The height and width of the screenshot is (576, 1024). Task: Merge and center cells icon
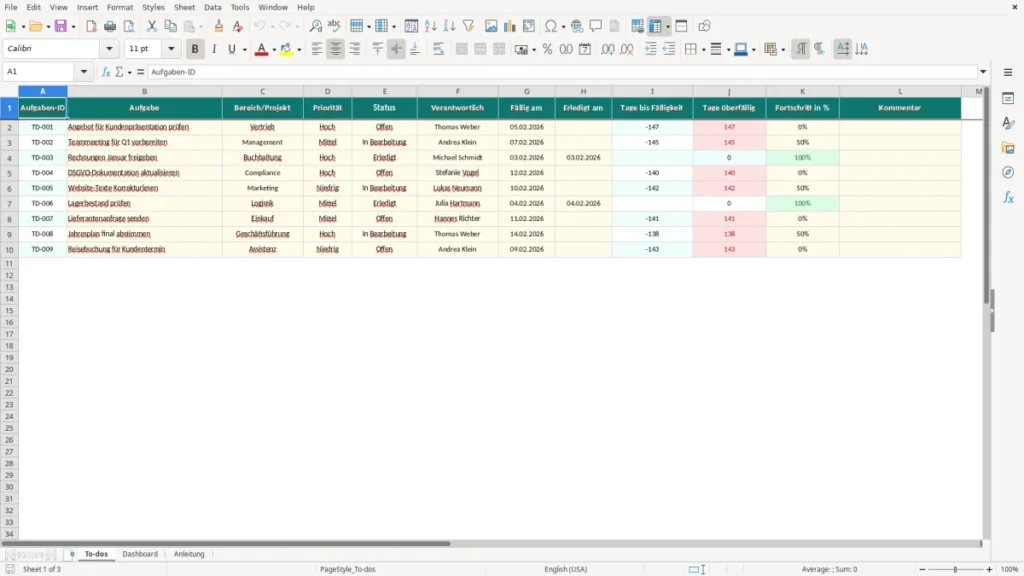(x=462, y=49)
